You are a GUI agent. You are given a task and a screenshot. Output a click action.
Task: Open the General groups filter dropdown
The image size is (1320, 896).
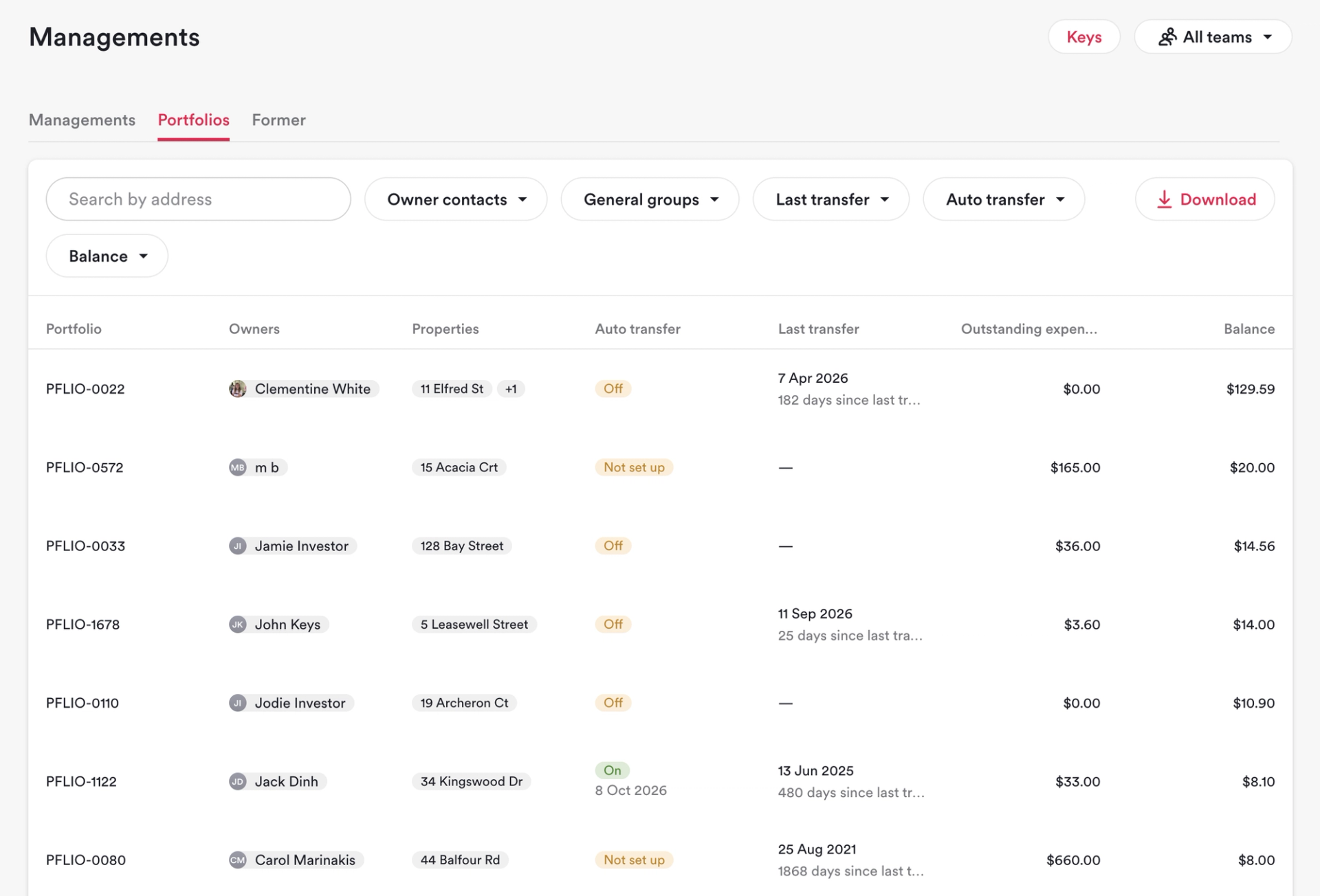[650, 199]
